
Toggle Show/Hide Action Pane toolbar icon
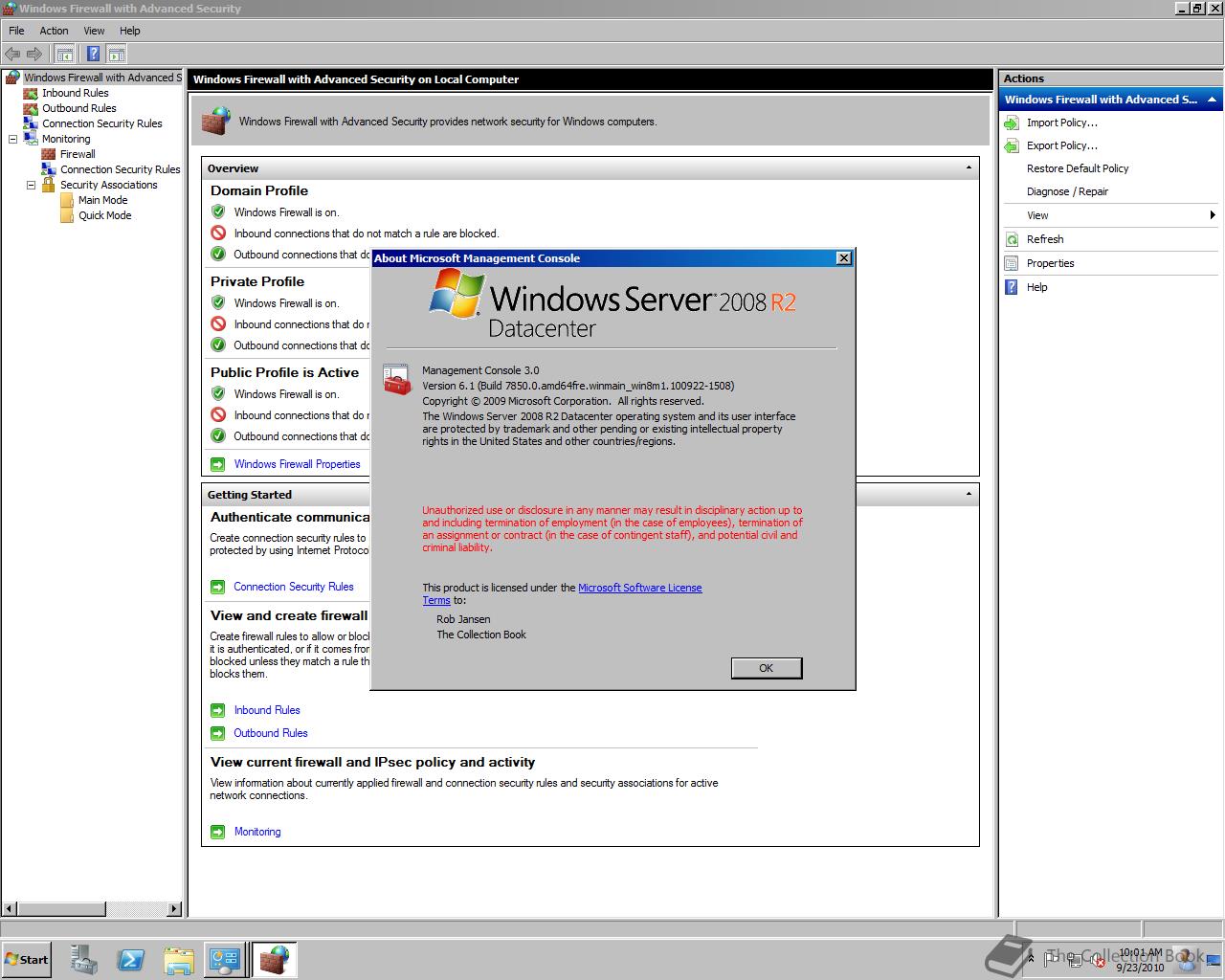coord(117,54)
